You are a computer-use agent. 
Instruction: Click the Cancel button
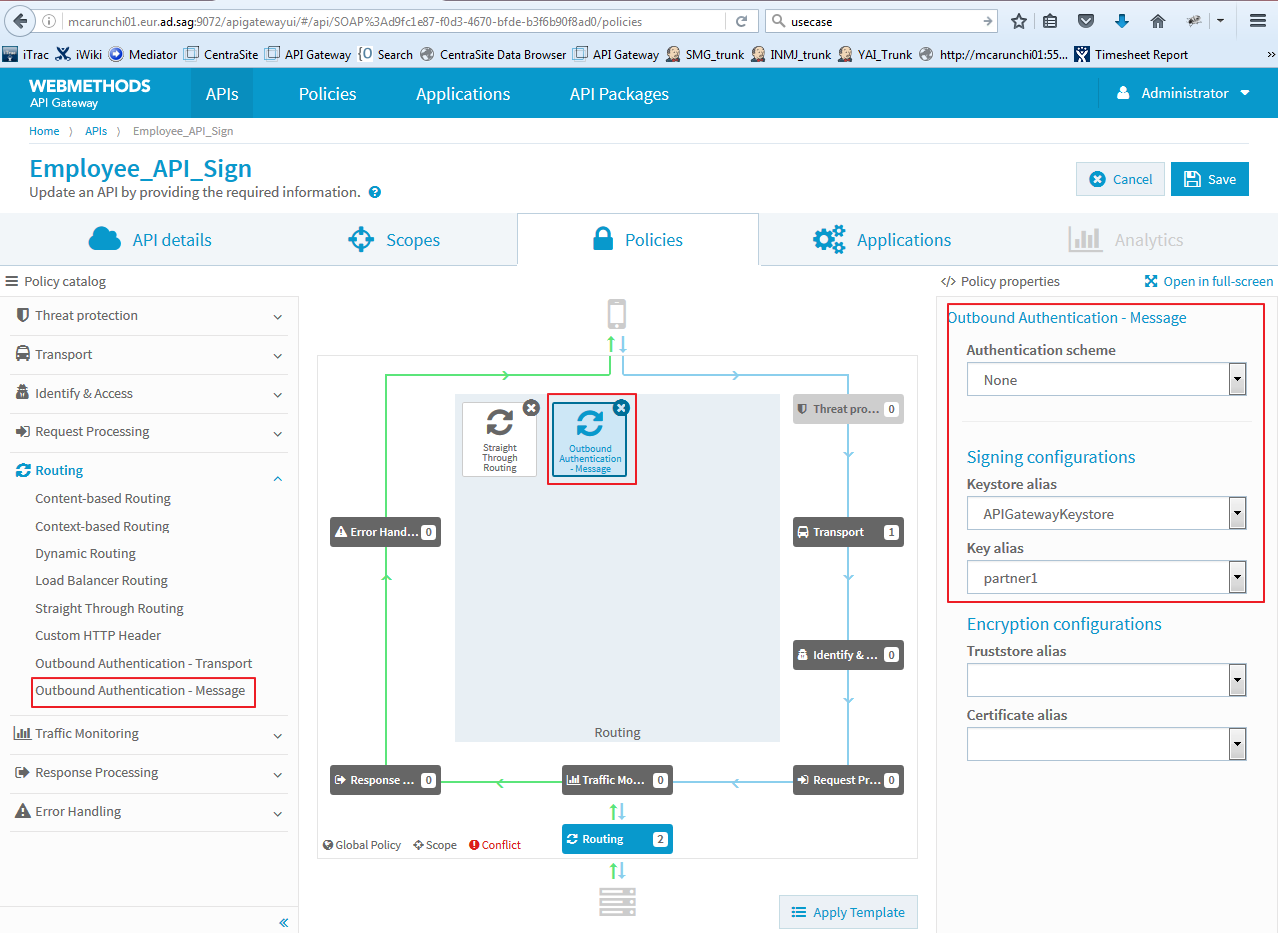click(1120, 179)
